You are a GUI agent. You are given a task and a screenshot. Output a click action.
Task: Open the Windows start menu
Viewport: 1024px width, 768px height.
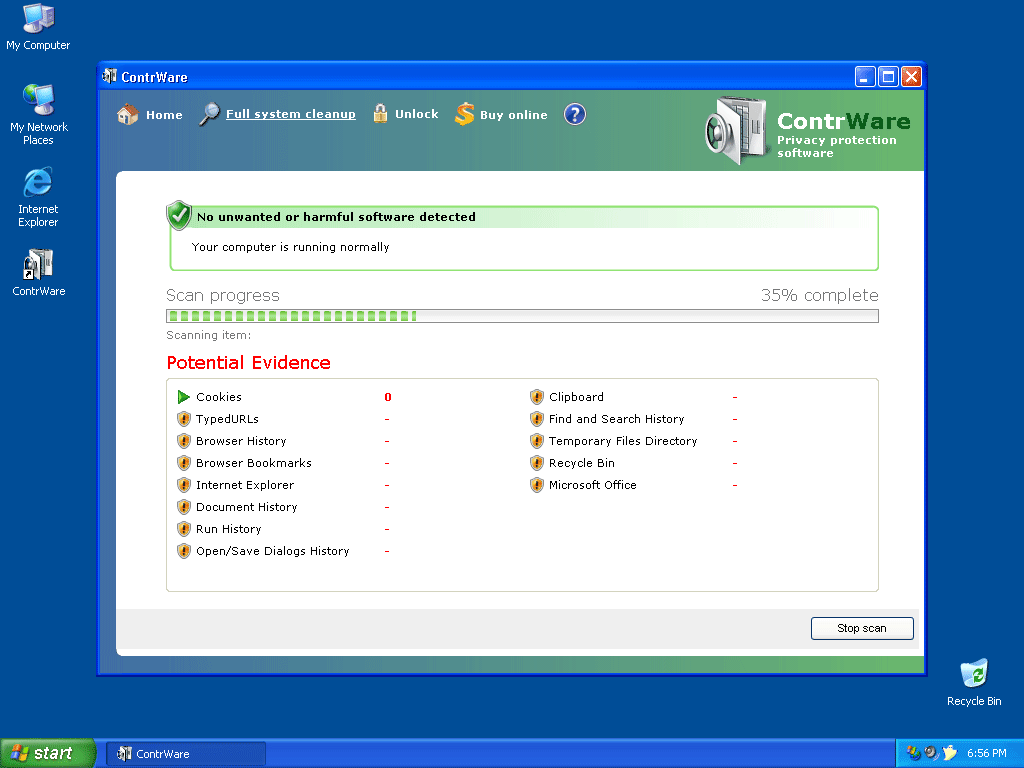tap(47, 753)
